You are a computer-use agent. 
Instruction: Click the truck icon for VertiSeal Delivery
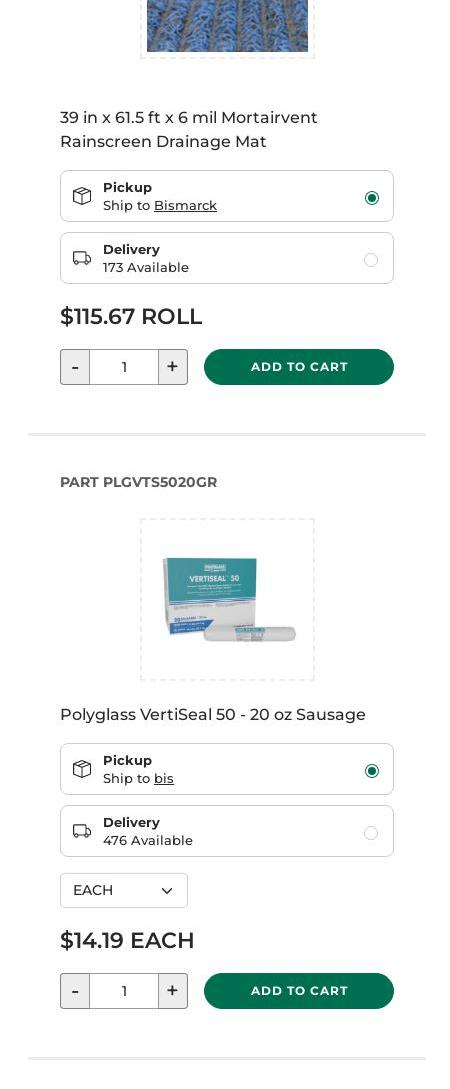point(82,831)
